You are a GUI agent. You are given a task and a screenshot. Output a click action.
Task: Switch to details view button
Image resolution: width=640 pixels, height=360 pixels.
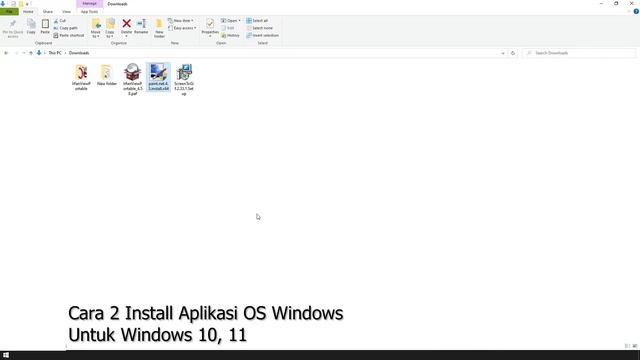point(627,346)
